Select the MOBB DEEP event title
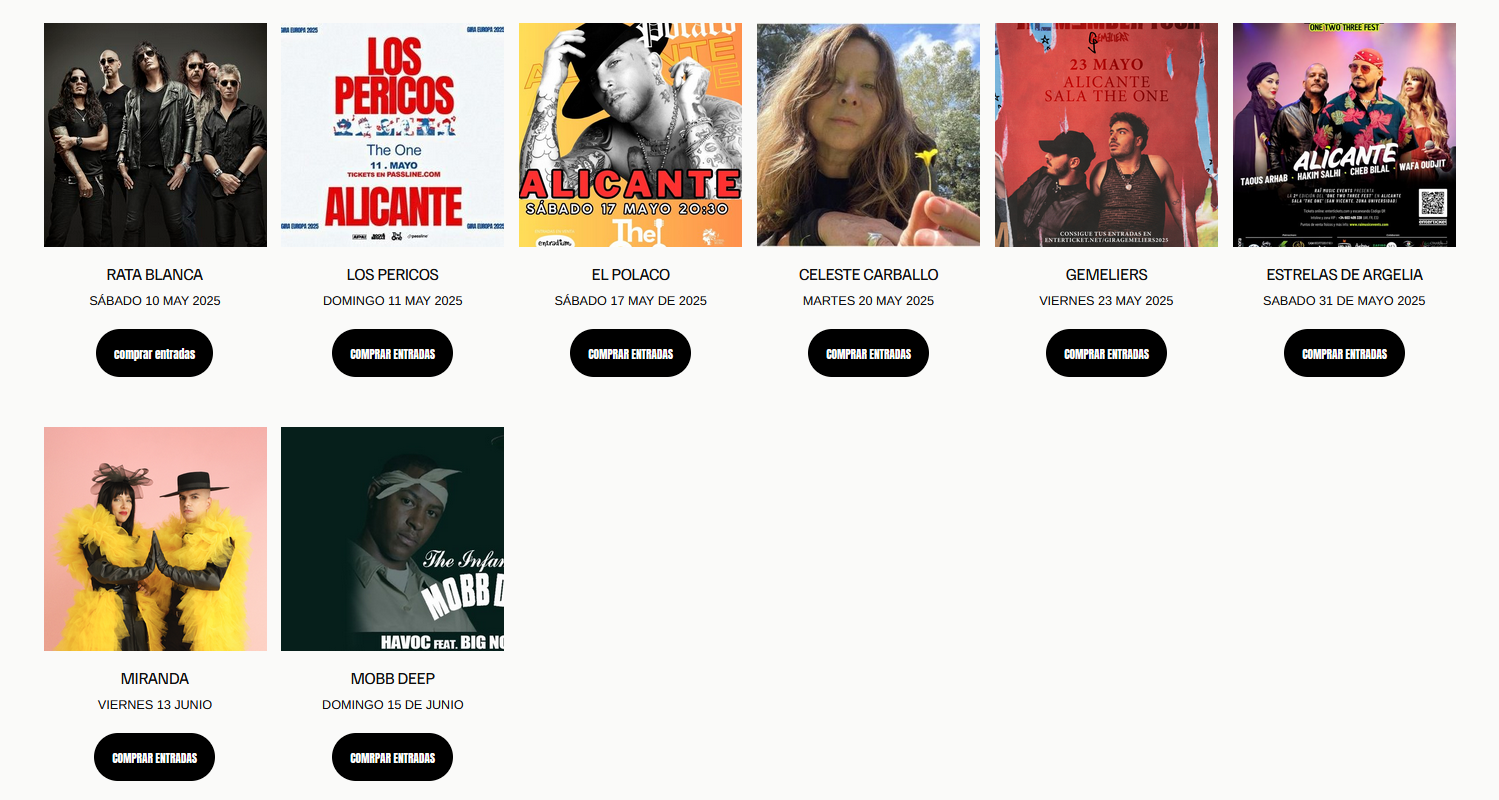This screenshot has height=800, width=1499. coord(392,678)
